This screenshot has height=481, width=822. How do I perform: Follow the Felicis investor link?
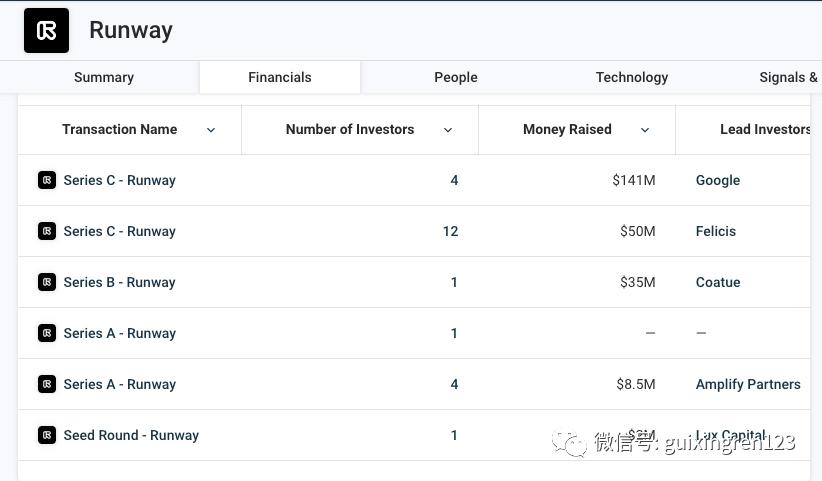coord(716,231)
